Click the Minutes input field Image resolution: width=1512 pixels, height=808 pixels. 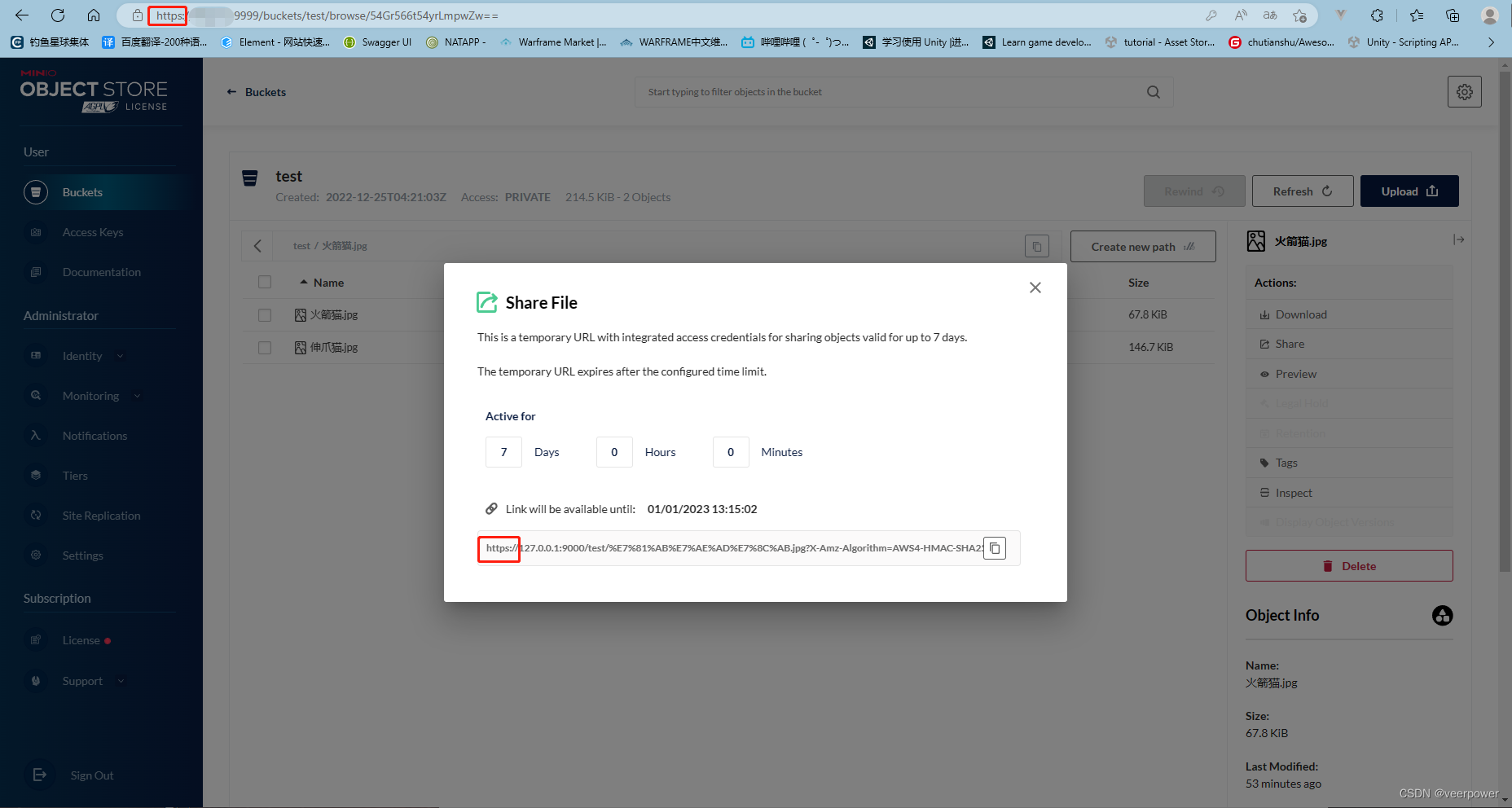point(731,452)
